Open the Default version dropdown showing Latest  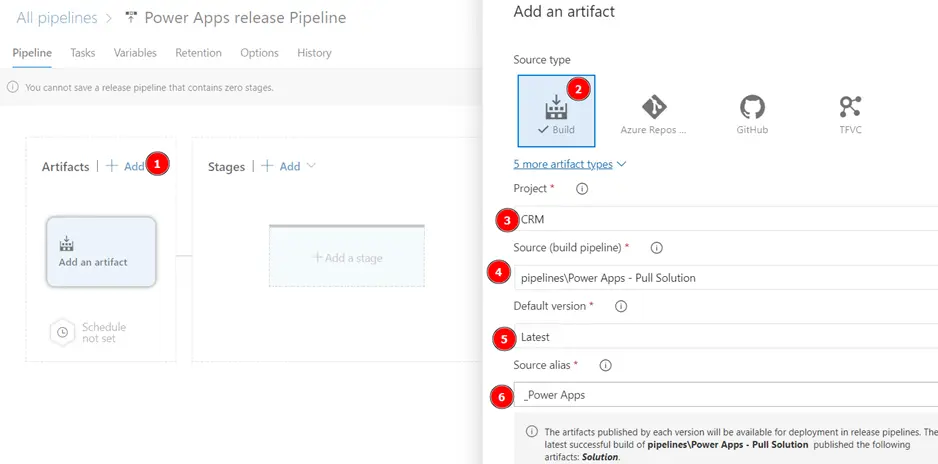tap(726, 336)
